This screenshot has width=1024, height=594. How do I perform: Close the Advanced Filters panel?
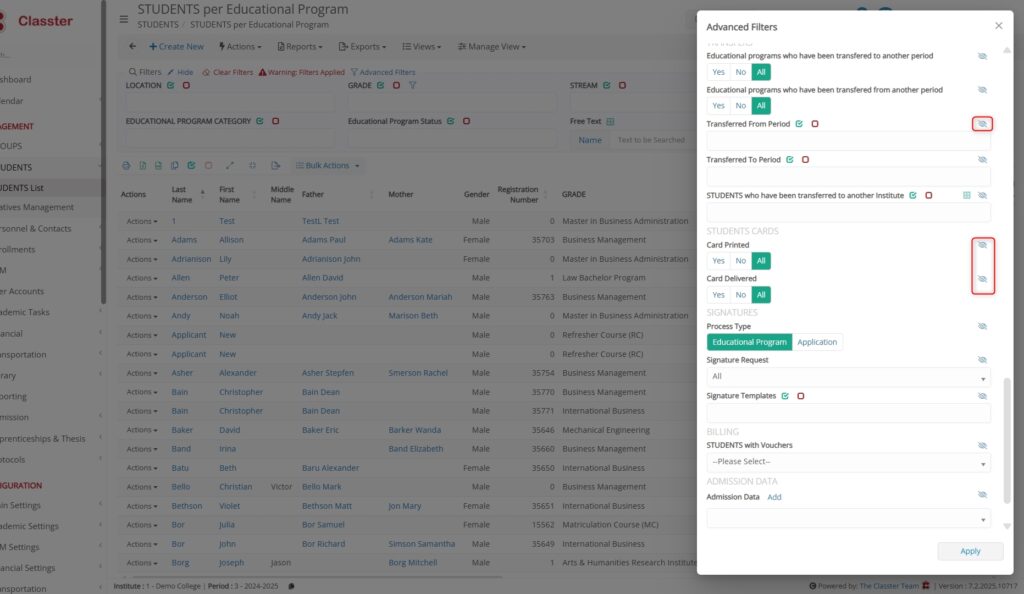click(x=999, y=26)
